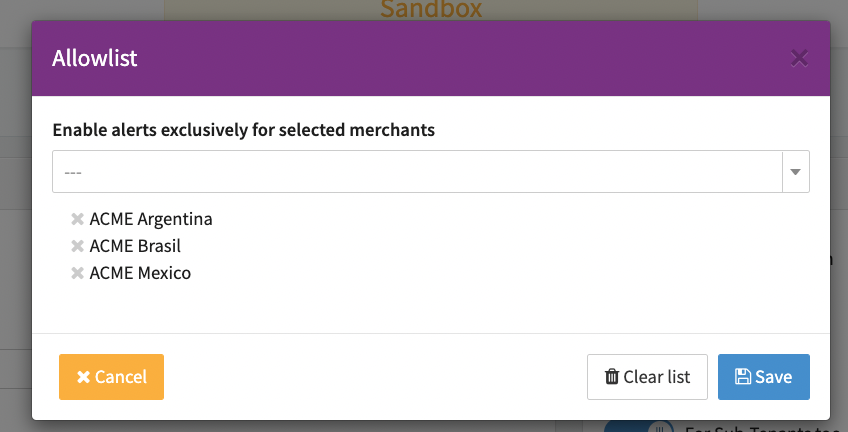Select the ACME Argentina list entry
The image size is (848, 432).
(x=151, y=219)
